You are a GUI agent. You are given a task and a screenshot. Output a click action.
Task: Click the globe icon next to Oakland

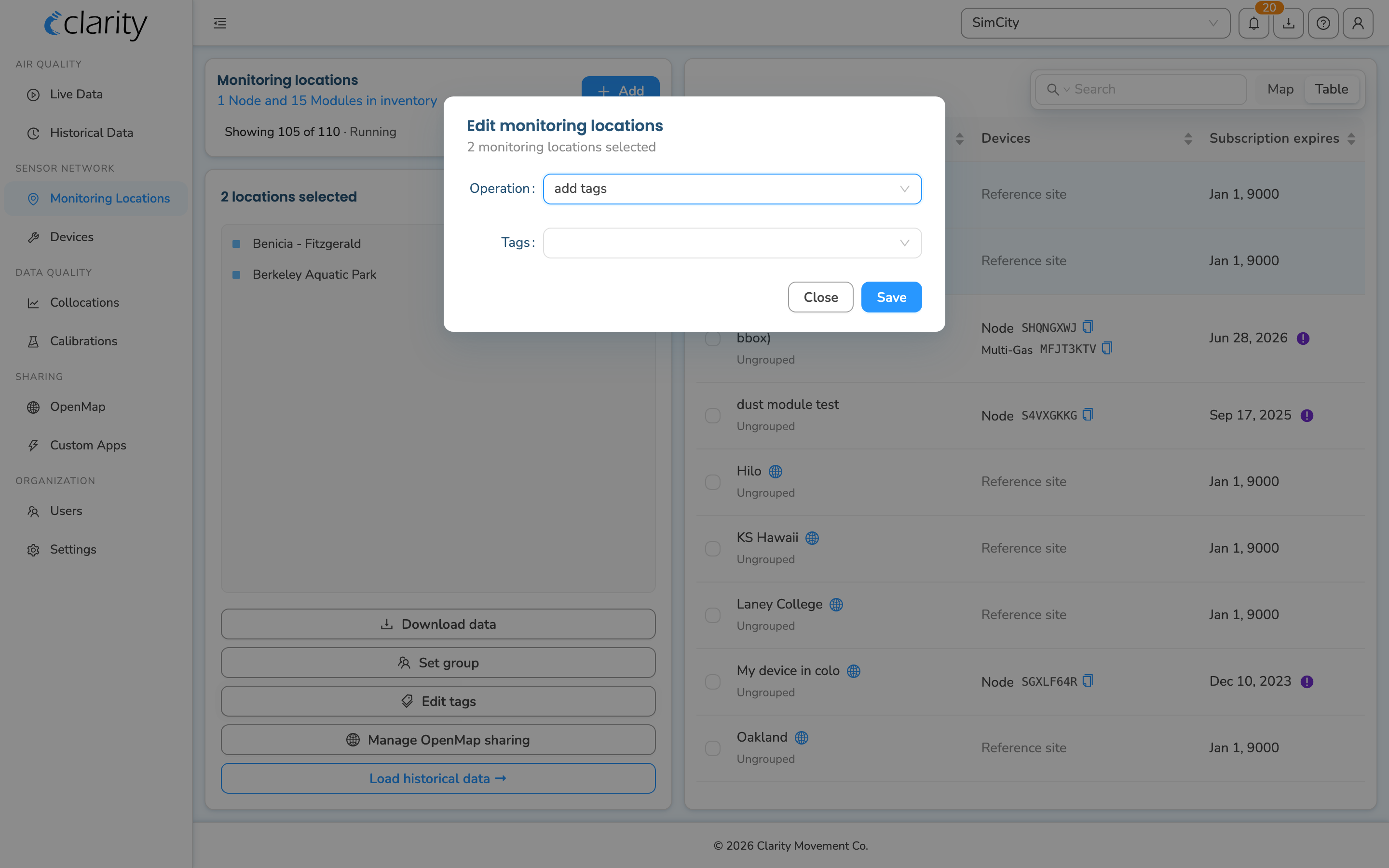[801, 738]
